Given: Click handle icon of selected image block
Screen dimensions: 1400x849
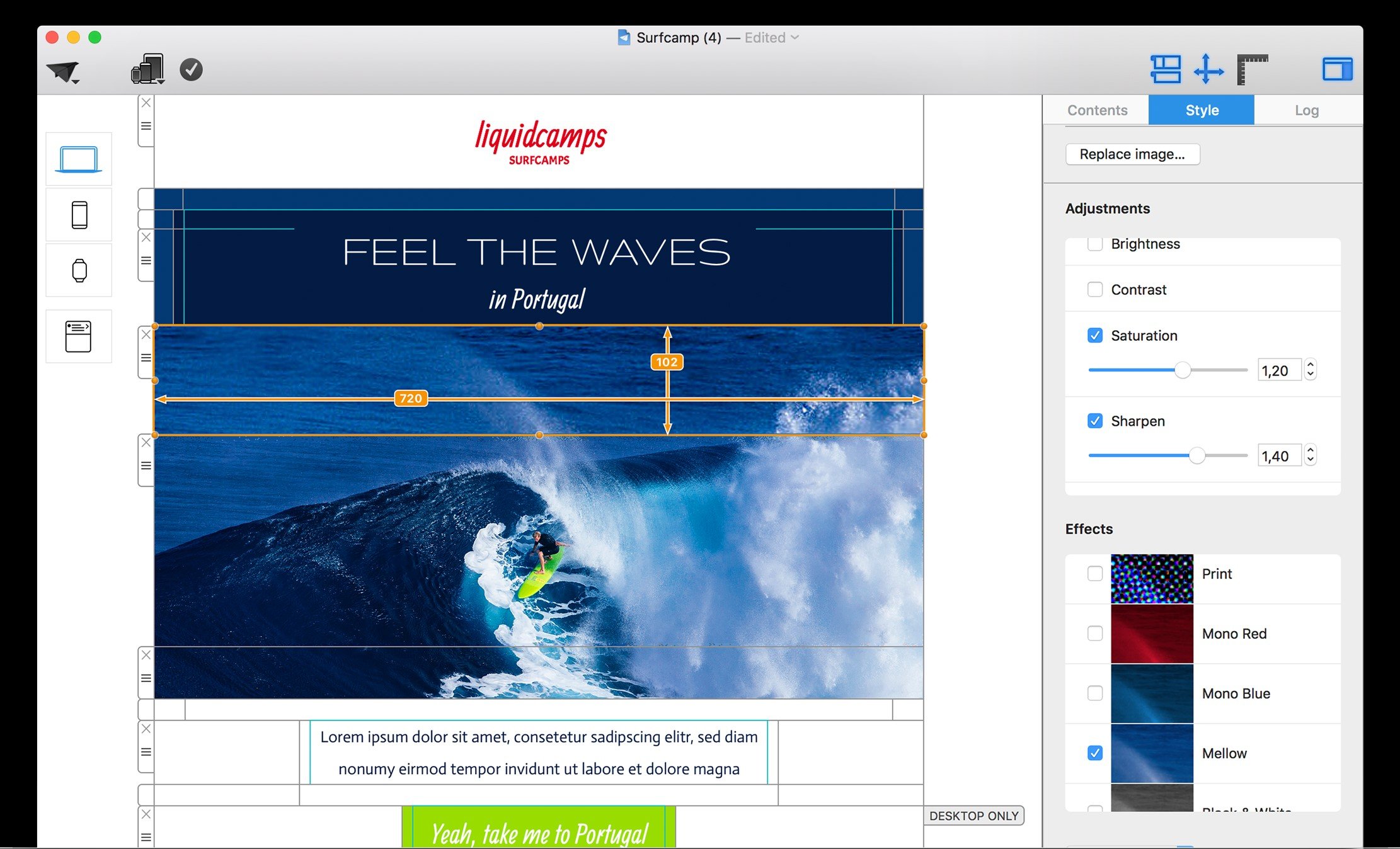Looking at the screenshot, I should pyautogui.click(x=146, y=358).
